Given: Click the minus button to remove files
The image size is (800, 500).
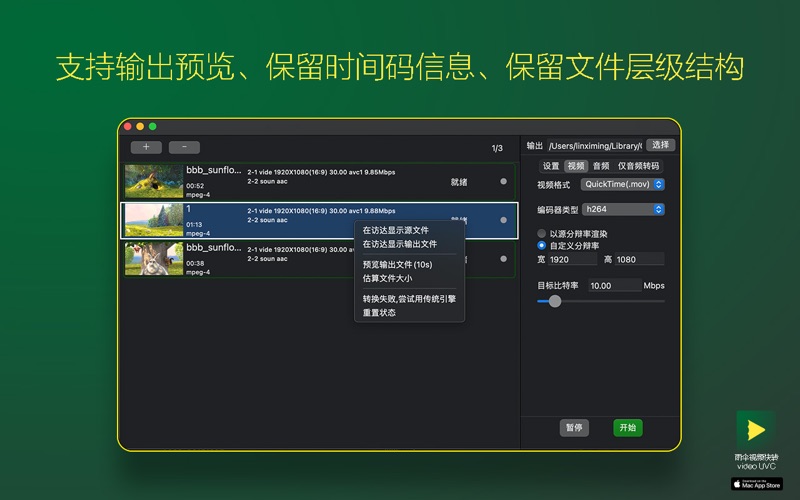Looking at the screenshot, I should point(184,147).
